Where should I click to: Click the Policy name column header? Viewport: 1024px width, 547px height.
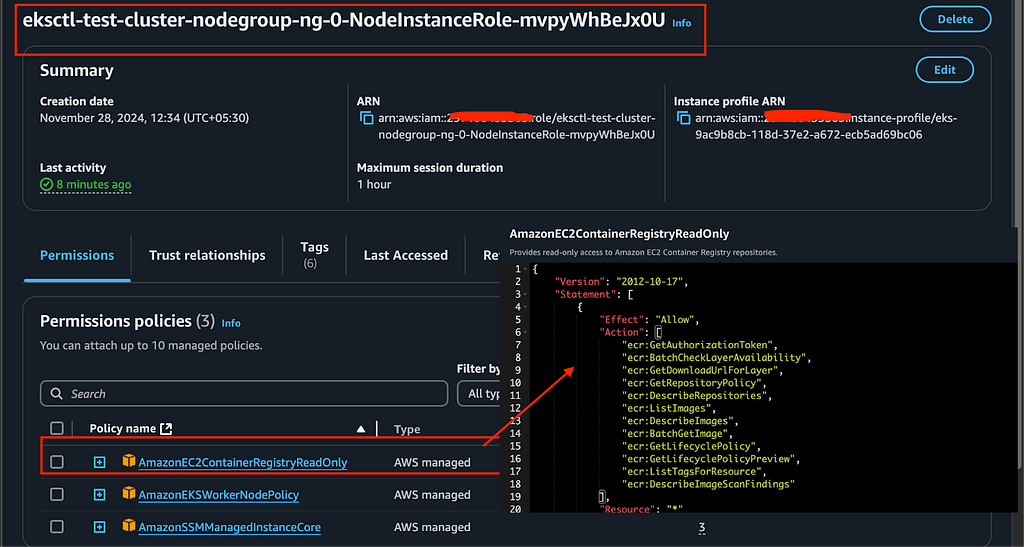click(122, 428)
